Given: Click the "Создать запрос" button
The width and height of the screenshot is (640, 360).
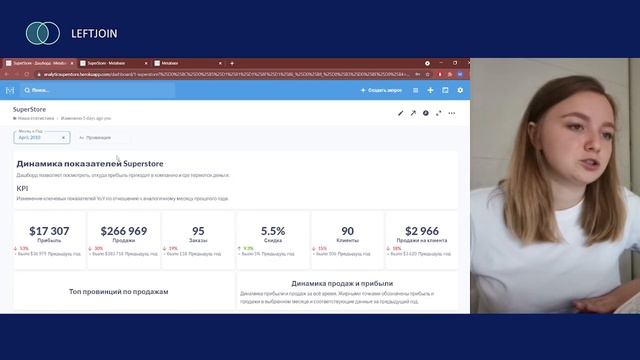Looking at the screenshot, I should [x=381, y=90].
